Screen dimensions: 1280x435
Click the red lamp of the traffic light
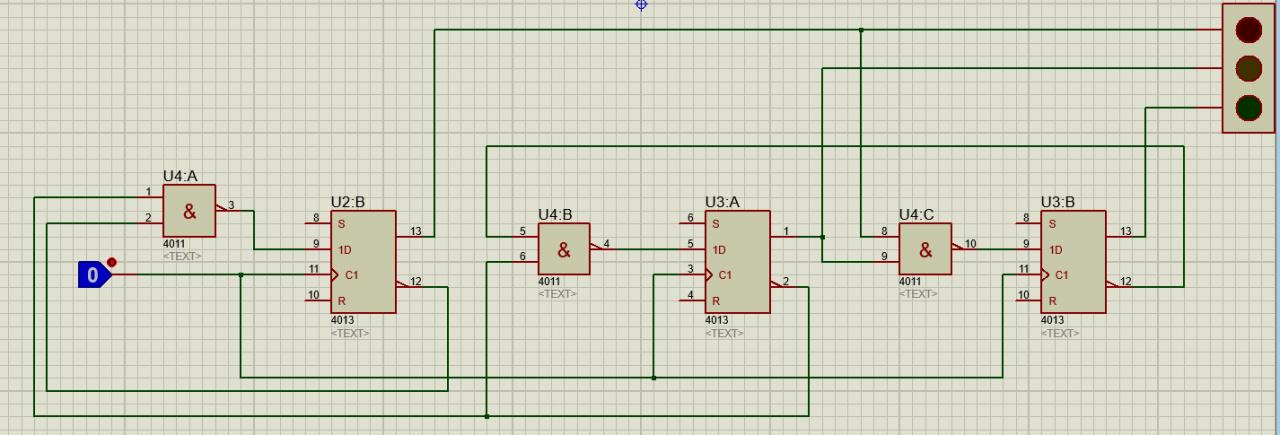click(x=1248, y=30)
